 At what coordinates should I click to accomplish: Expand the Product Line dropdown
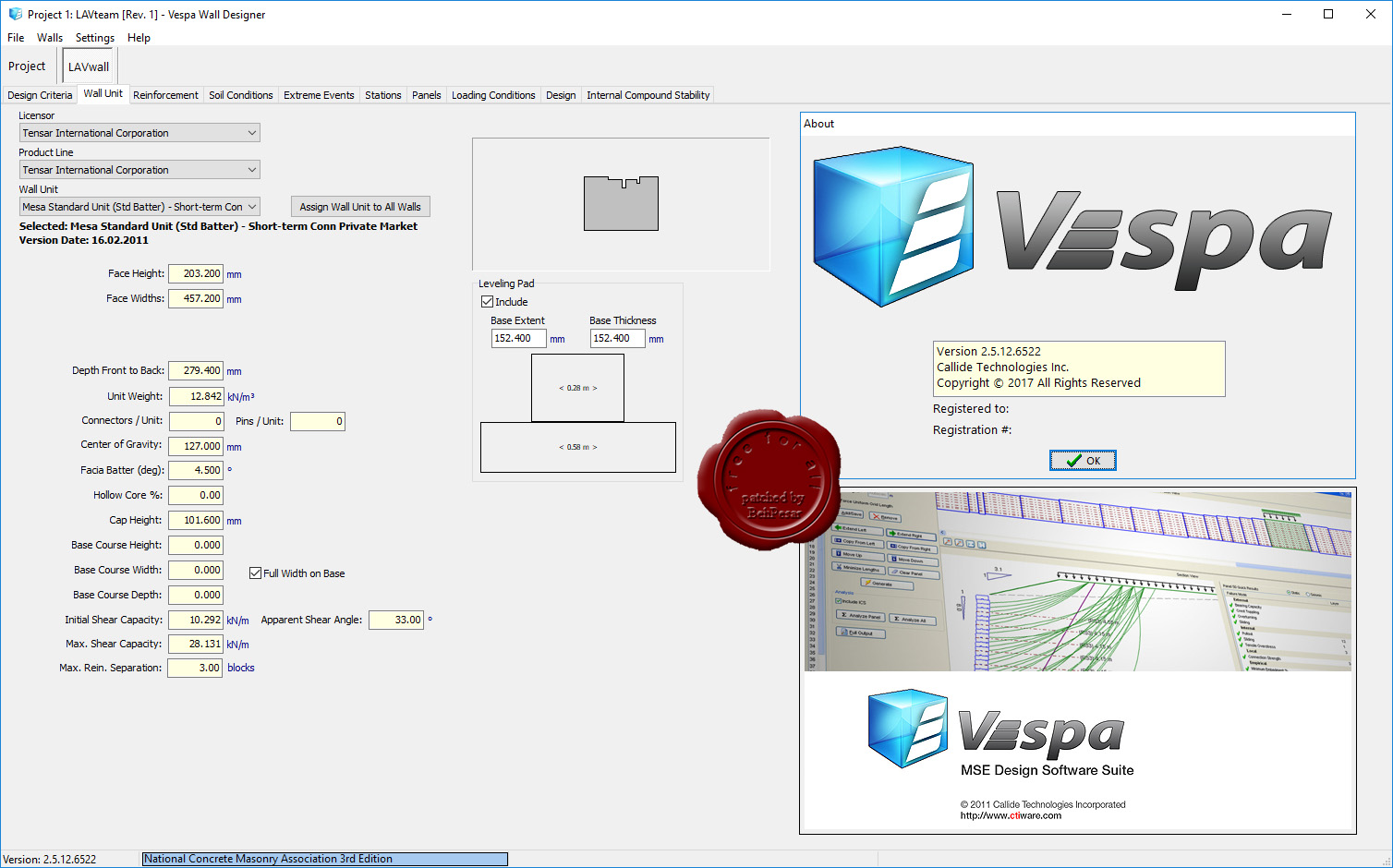pos(139,170)
